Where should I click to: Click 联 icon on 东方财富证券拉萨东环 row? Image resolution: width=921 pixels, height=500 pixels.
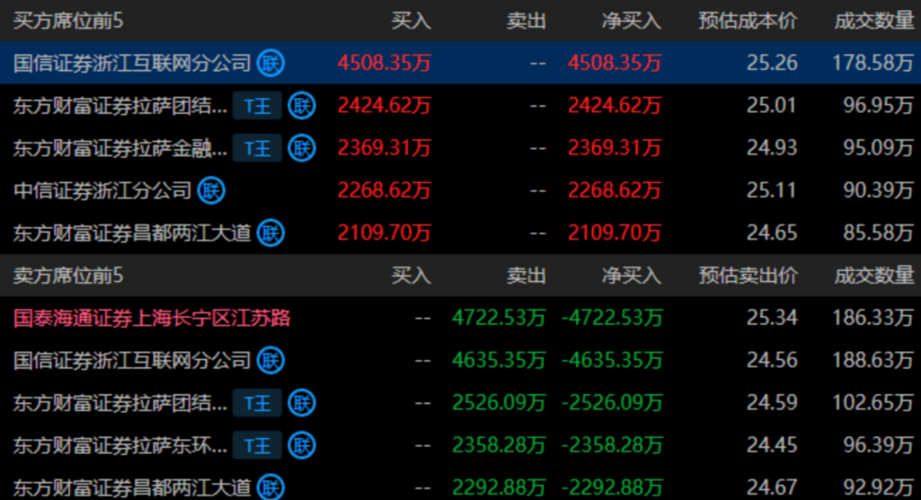pyautogui.click(x=302, y=445)
